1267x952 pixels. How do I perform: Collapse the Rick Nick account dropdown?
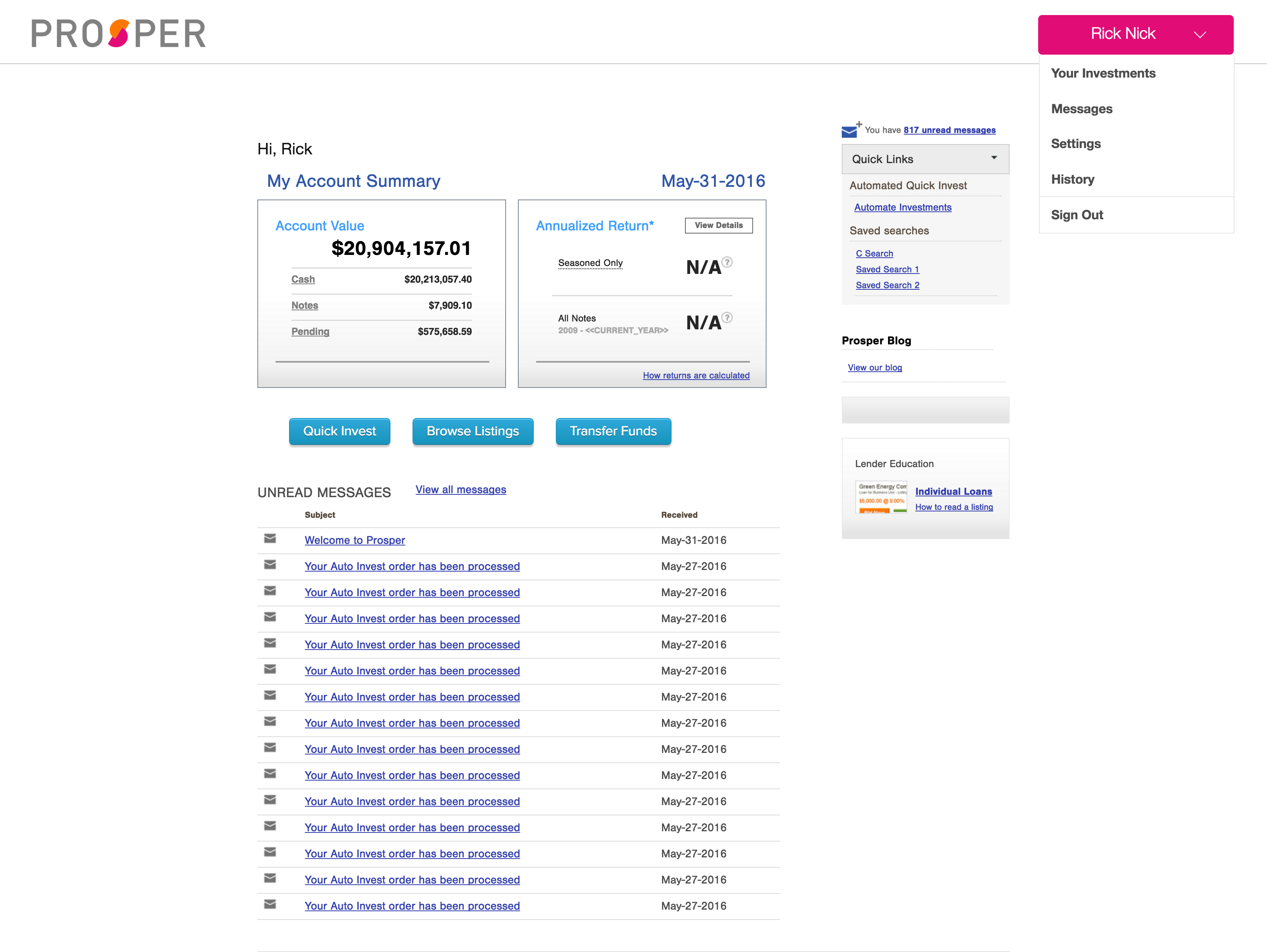[x=1200, y=34]
